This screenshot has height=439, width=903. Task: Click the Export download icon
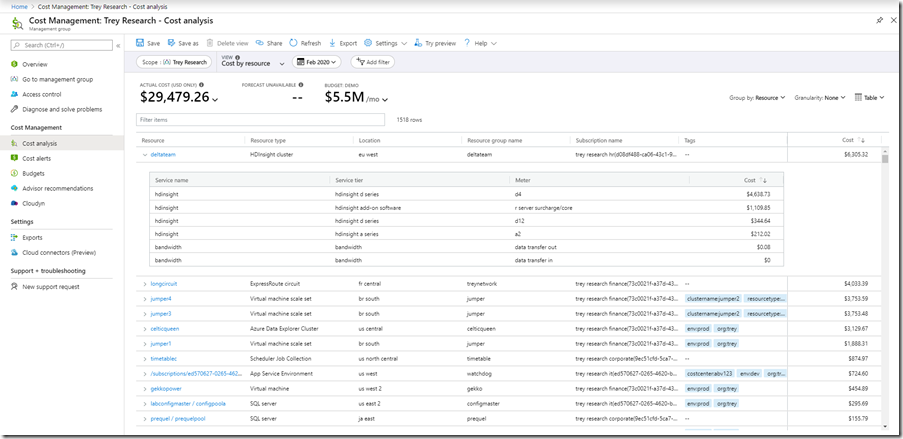332,43
